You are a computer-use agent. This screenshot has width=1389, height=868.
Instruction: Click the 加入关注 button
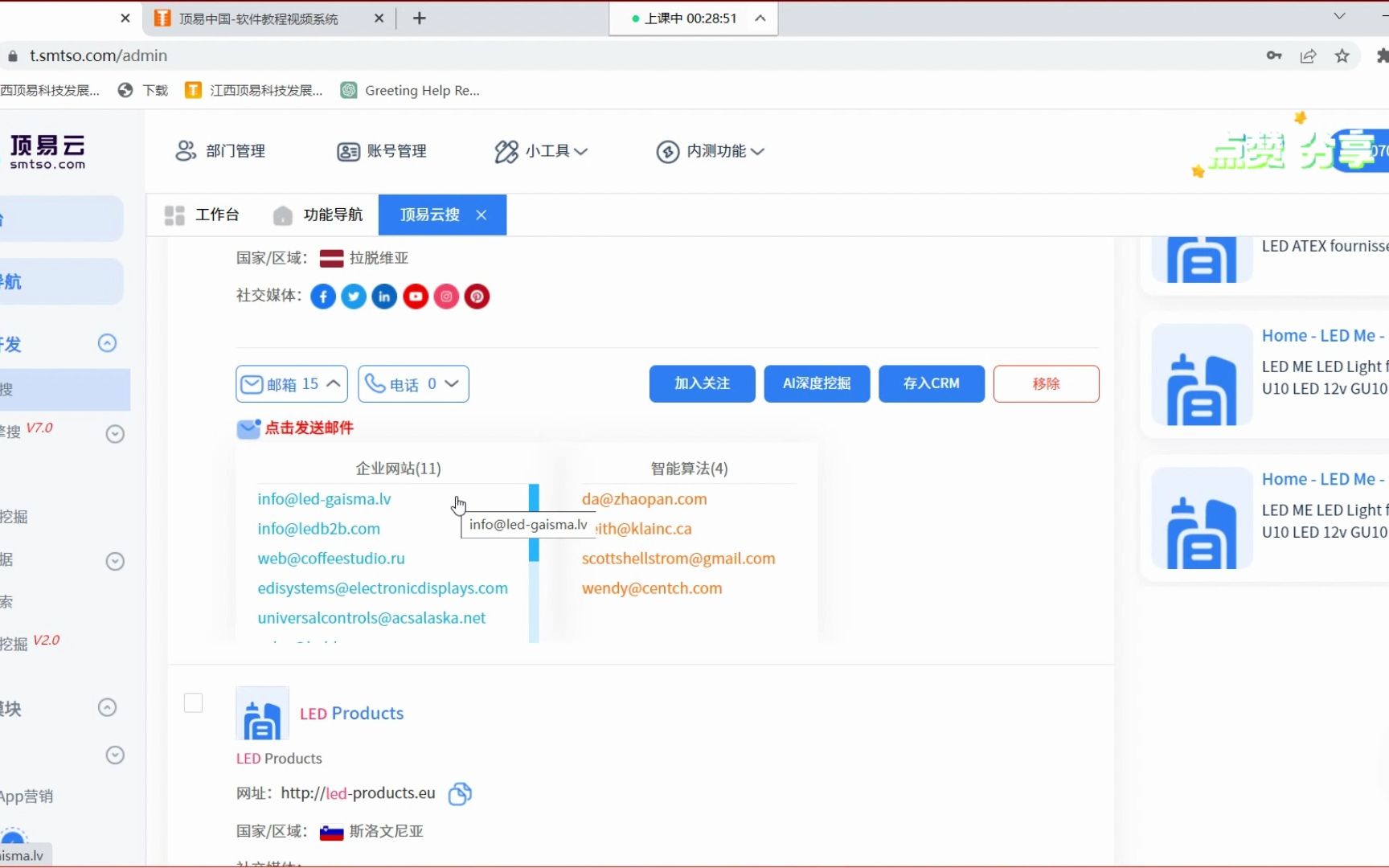click(x=702, y=384)
